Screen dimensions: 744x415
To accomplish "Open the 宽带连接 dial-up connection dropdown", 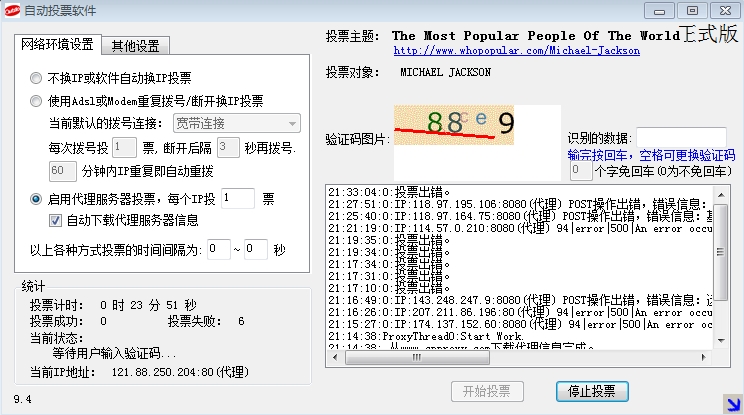I will [x=237, y=123].
